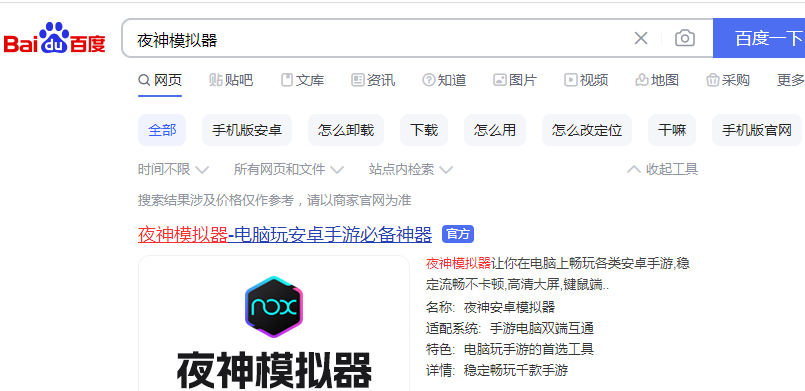Open the 采购 tab
Screen dimensions: 805x391
point(728,80)
